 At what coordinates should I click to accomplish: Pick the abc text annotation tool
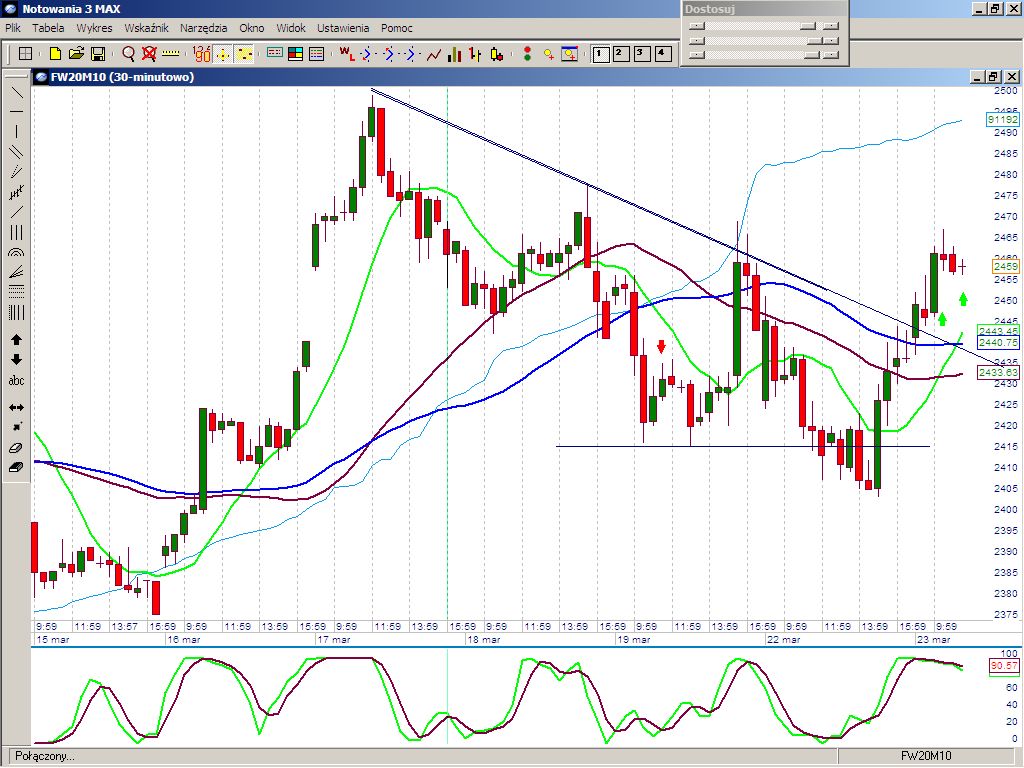(x=16, y=380)
